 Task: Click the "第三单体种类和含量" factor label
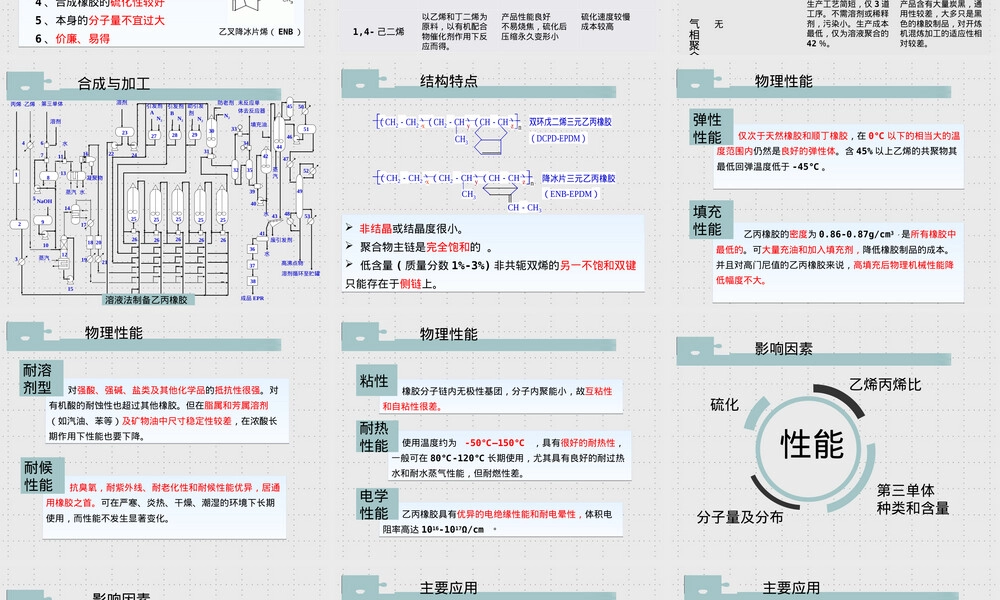click(913, 499)
